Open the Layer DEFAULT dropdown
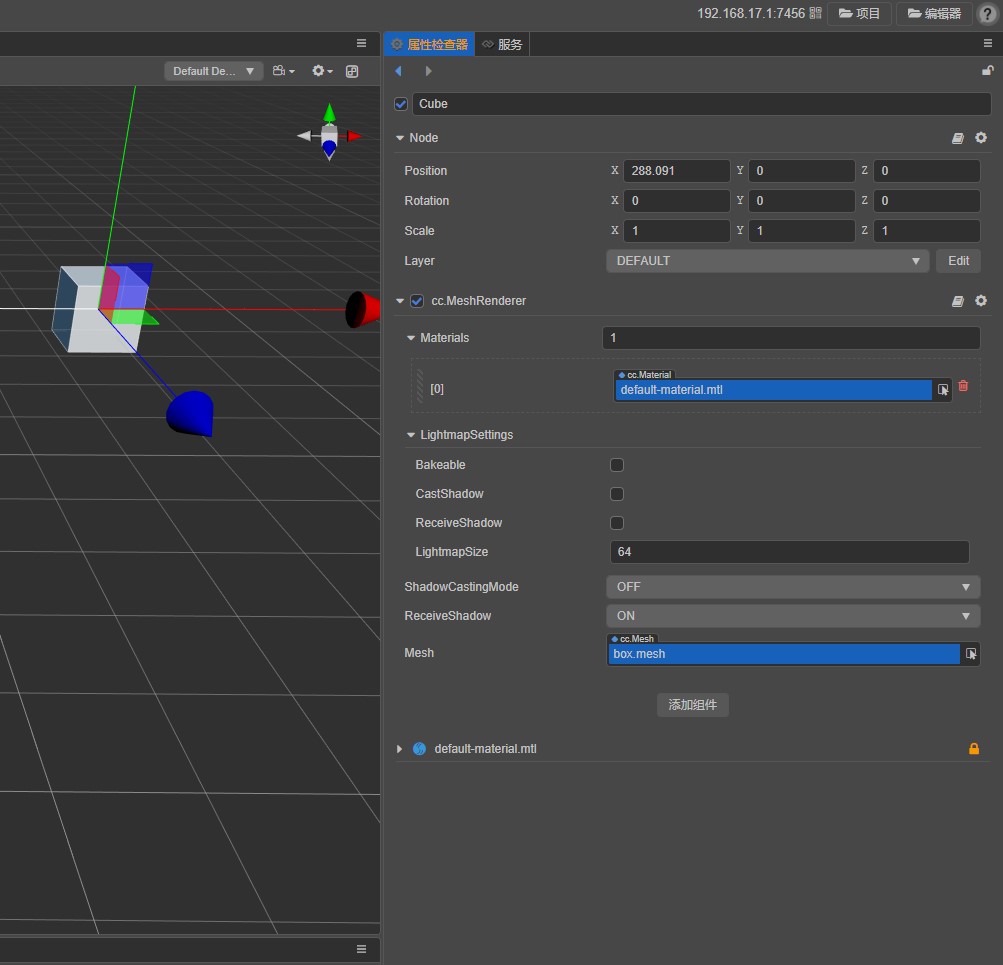Image resolution: width=1003 pixels, height=965 pixels. coord(767,261)
